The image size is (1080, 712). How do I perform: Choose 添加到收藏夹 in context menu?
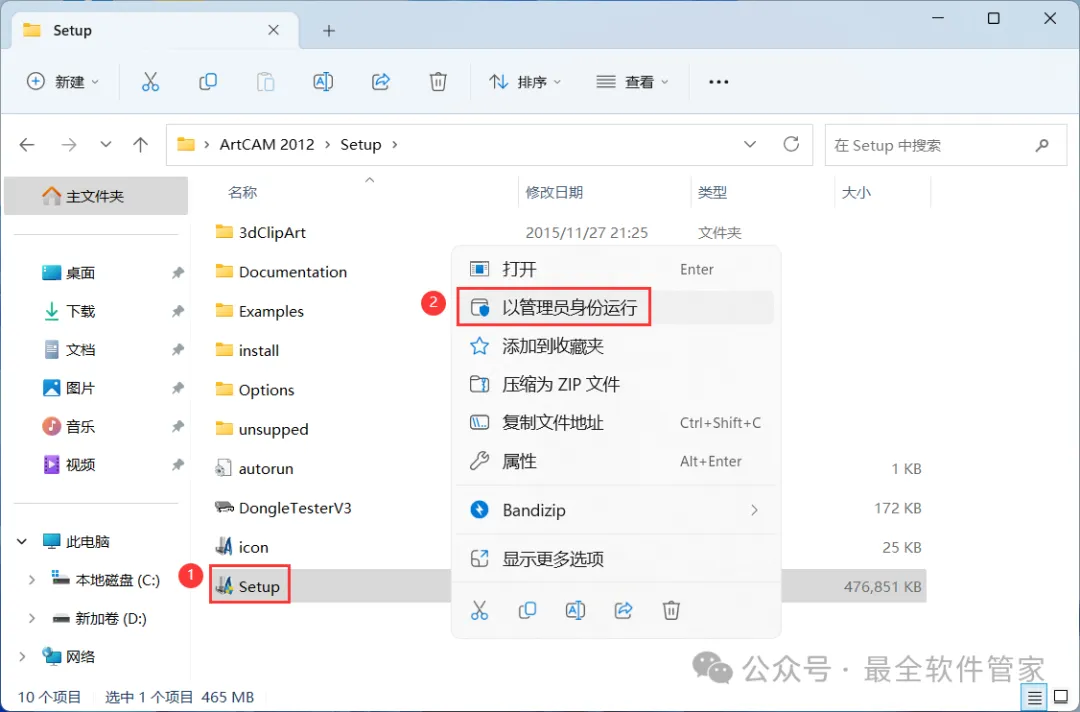(615, 346)
